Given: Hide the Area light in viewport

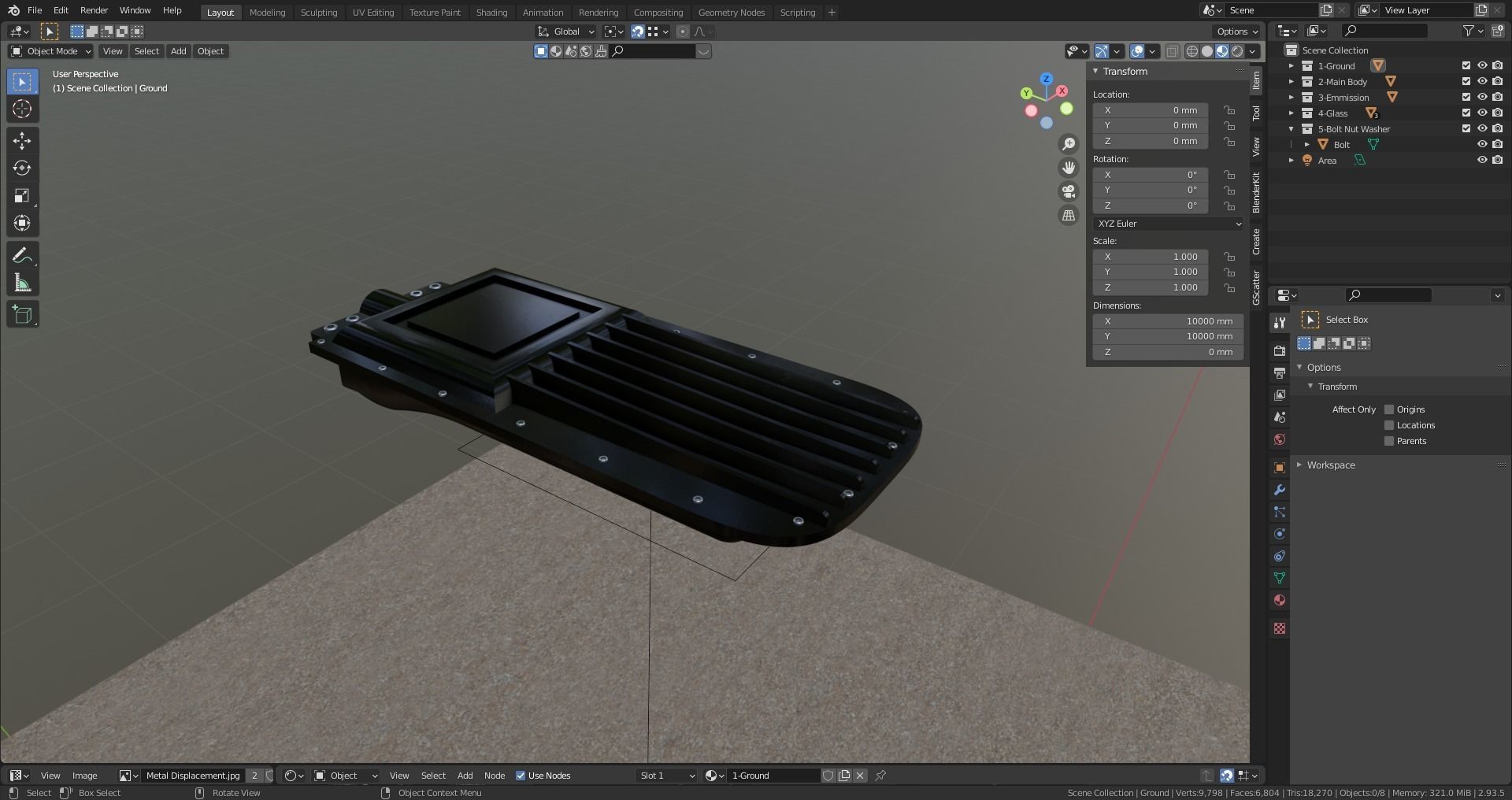Looking at the screenshot, I should [x=1482, y=161].
